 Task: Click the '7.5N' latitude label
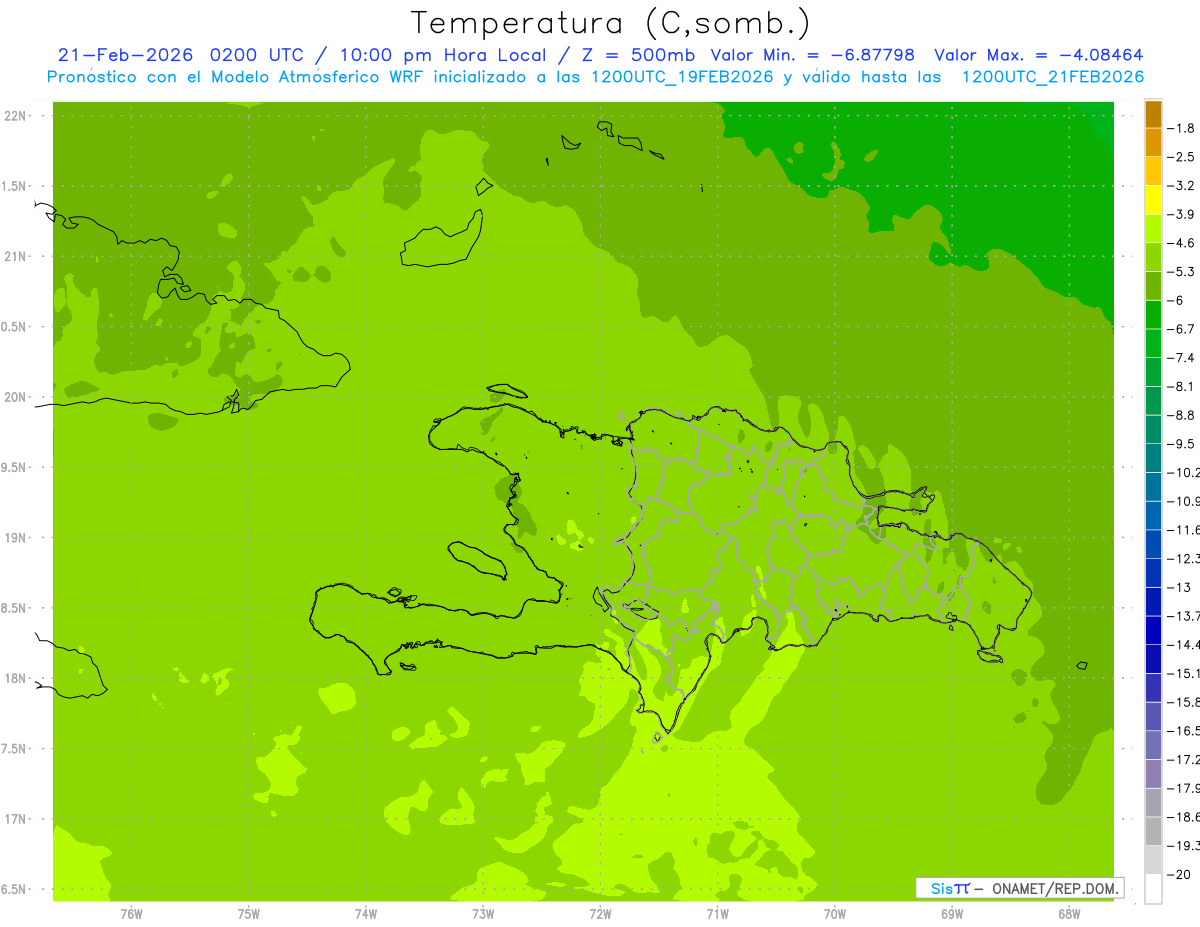(x=15, y=749)
